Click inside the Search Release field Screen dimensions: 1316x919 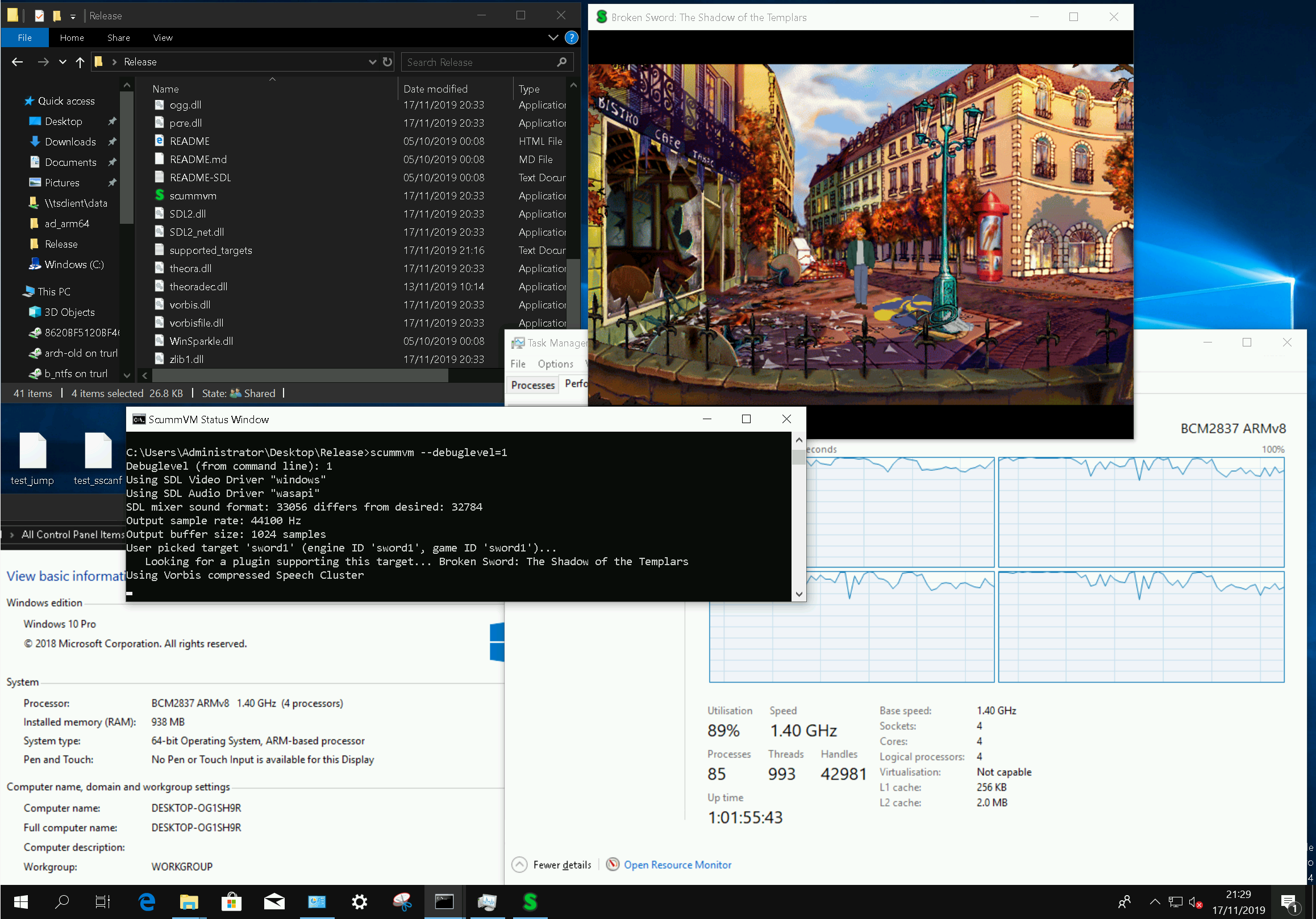478,62
